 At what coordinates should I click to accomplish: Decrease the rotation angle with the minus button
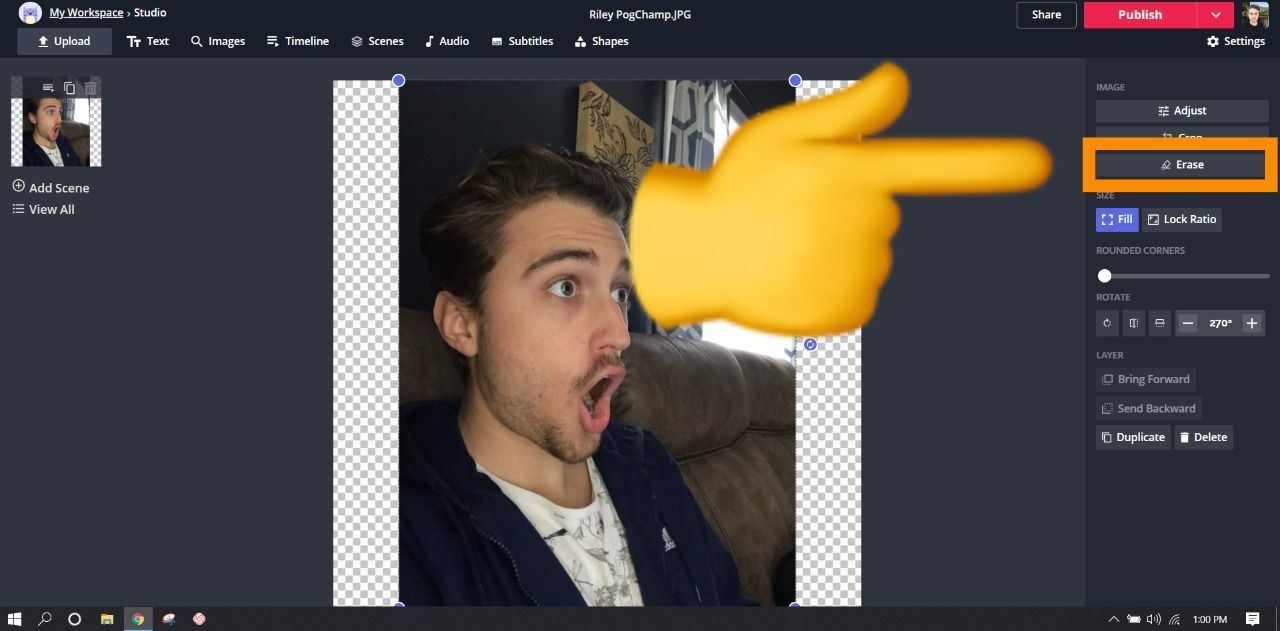point(1188,323)
